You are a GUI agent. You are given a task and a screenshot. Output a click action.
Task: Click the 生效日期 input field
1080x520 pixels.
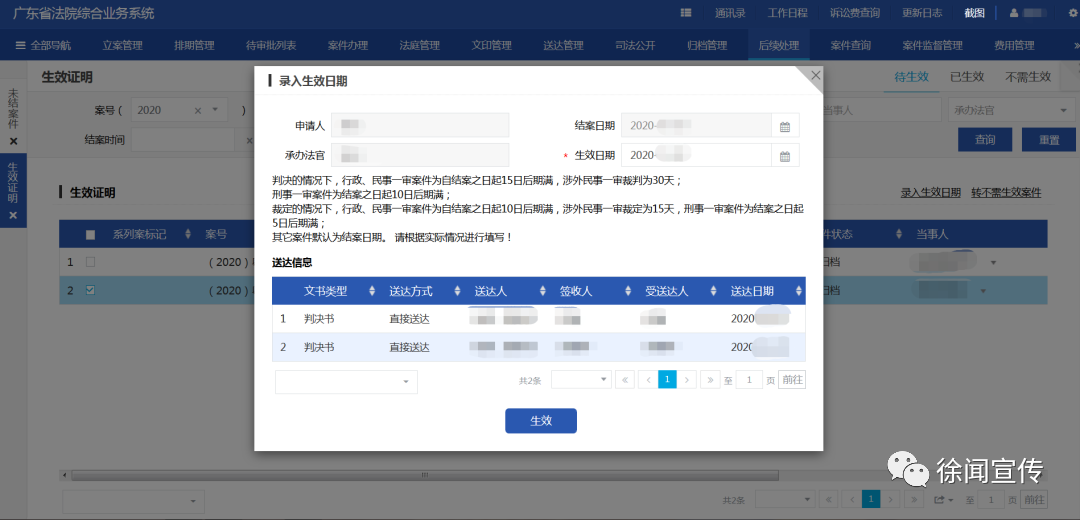(x=696, y=155)
